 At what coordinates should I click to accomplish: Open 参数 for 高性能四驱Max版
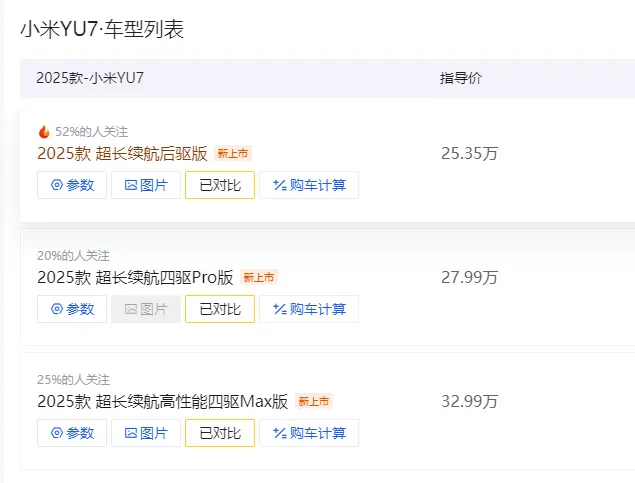point(72,433)
